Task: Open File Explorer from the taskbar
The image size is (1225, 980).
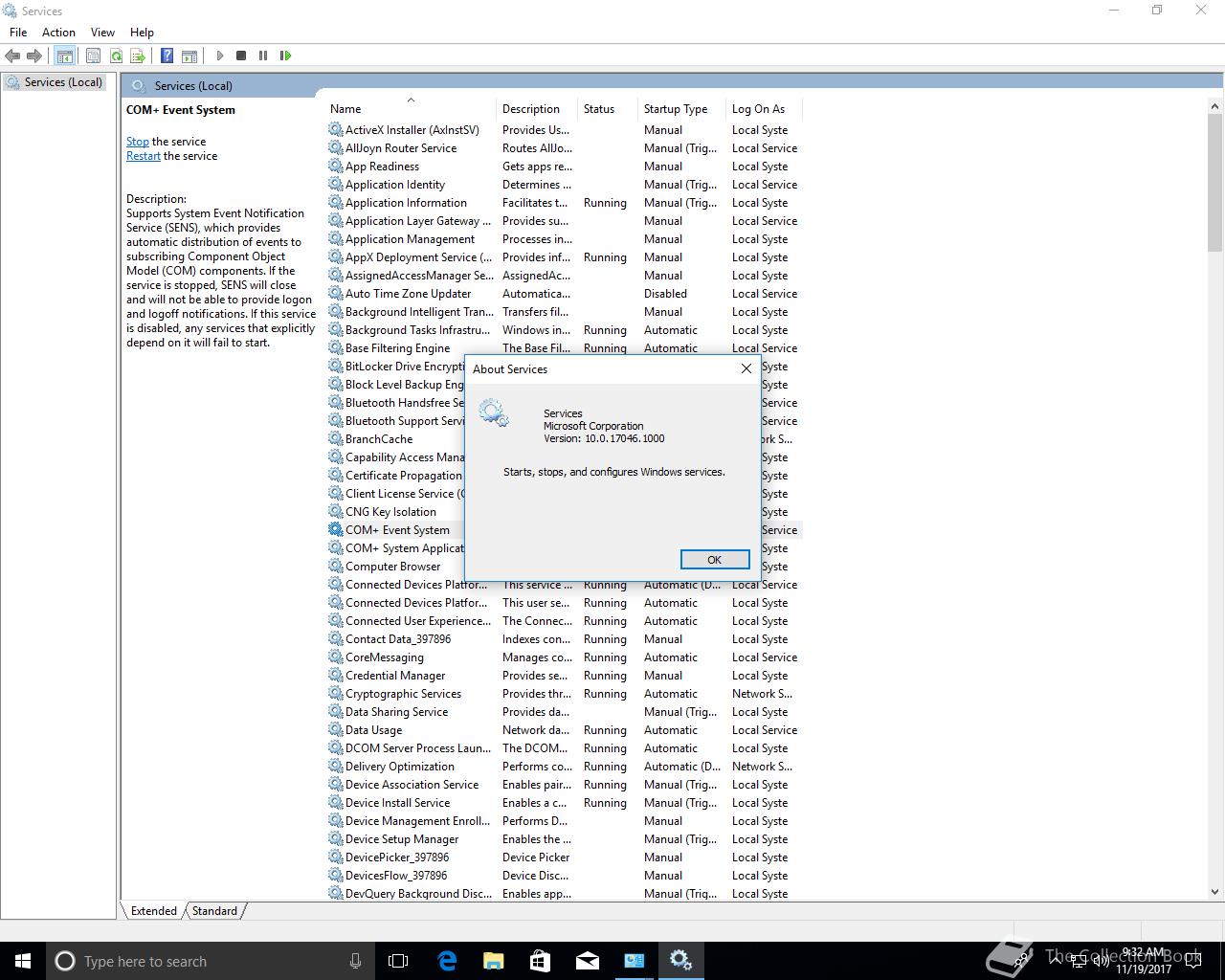Action: pos(494,961)
